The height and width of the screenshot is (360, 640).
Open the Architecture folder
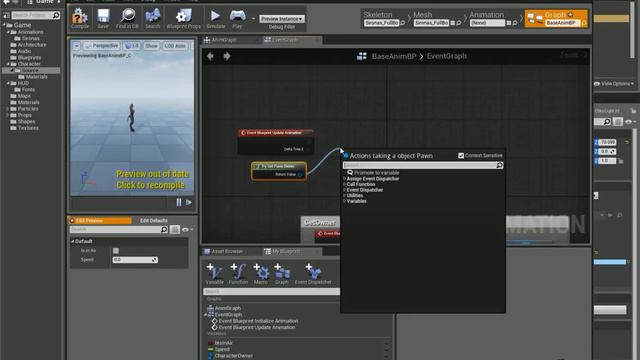(32, 44)
